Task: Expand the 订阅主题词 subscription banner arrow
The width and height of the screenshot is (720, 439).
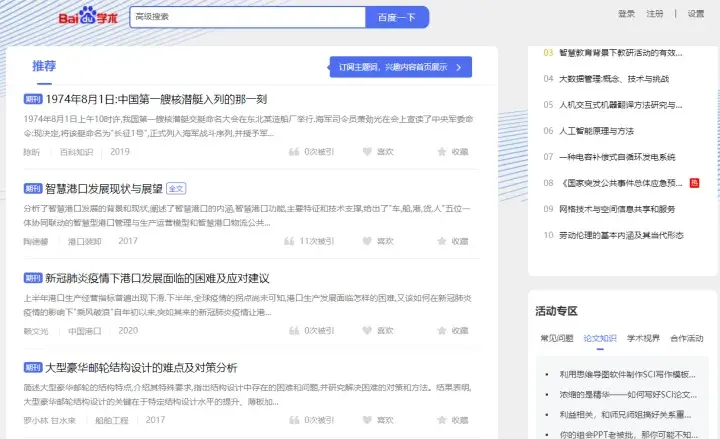Action: [x=458, y=67]
